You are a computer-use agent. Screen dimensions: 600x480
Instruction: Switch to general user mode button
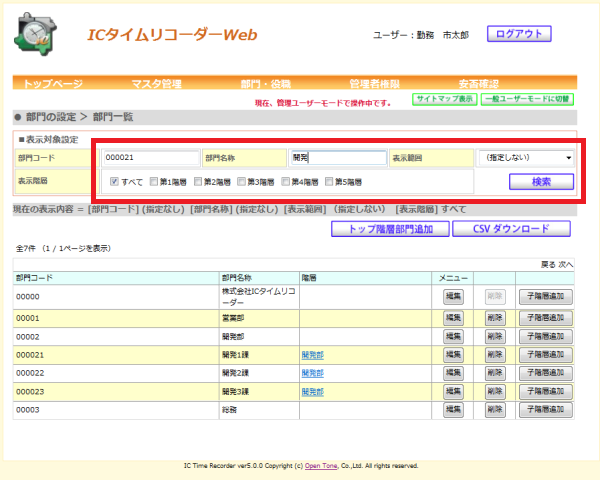coord(527,99)
